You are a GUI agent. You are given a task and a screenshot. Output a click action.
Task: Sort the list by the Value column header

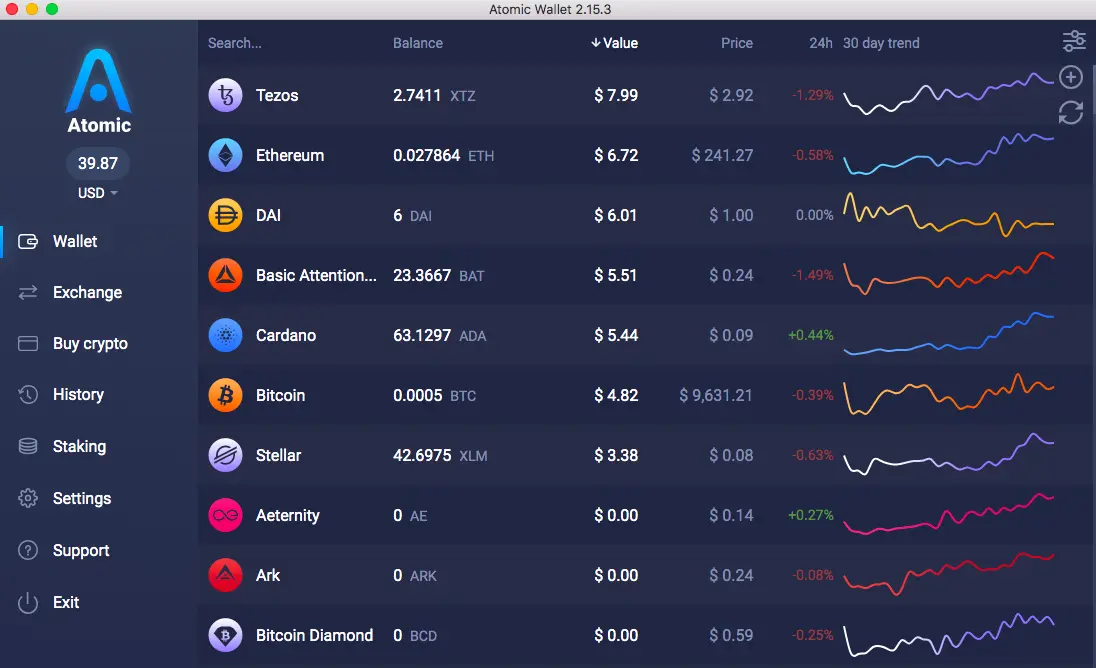[x=614, y=43]
